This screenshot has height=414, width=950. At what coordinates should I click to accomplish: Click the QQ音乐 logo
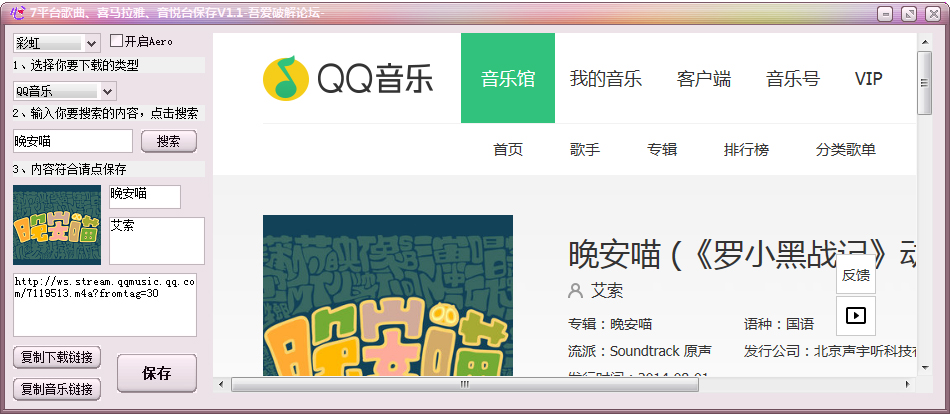tap(348, 78)
